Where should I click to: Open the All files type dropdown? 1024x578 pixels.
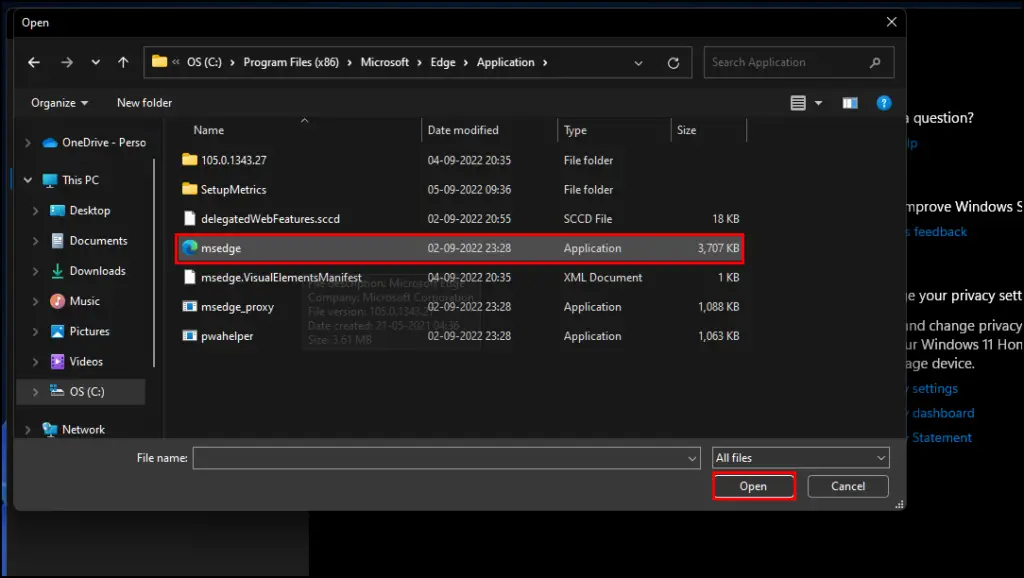(801, 458)
